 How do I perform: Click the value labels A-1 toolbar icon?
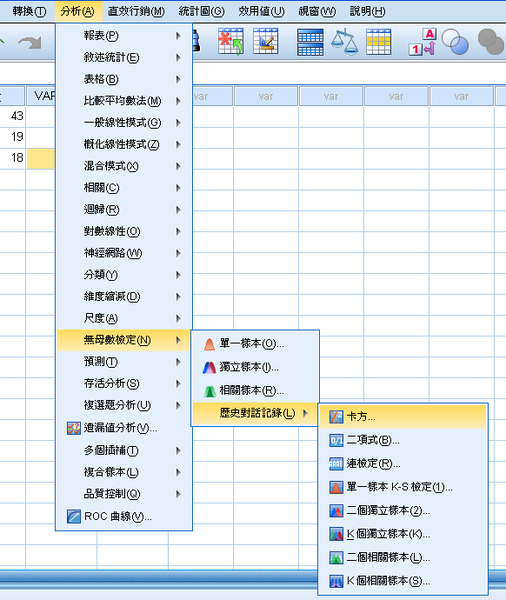[423, 42]
